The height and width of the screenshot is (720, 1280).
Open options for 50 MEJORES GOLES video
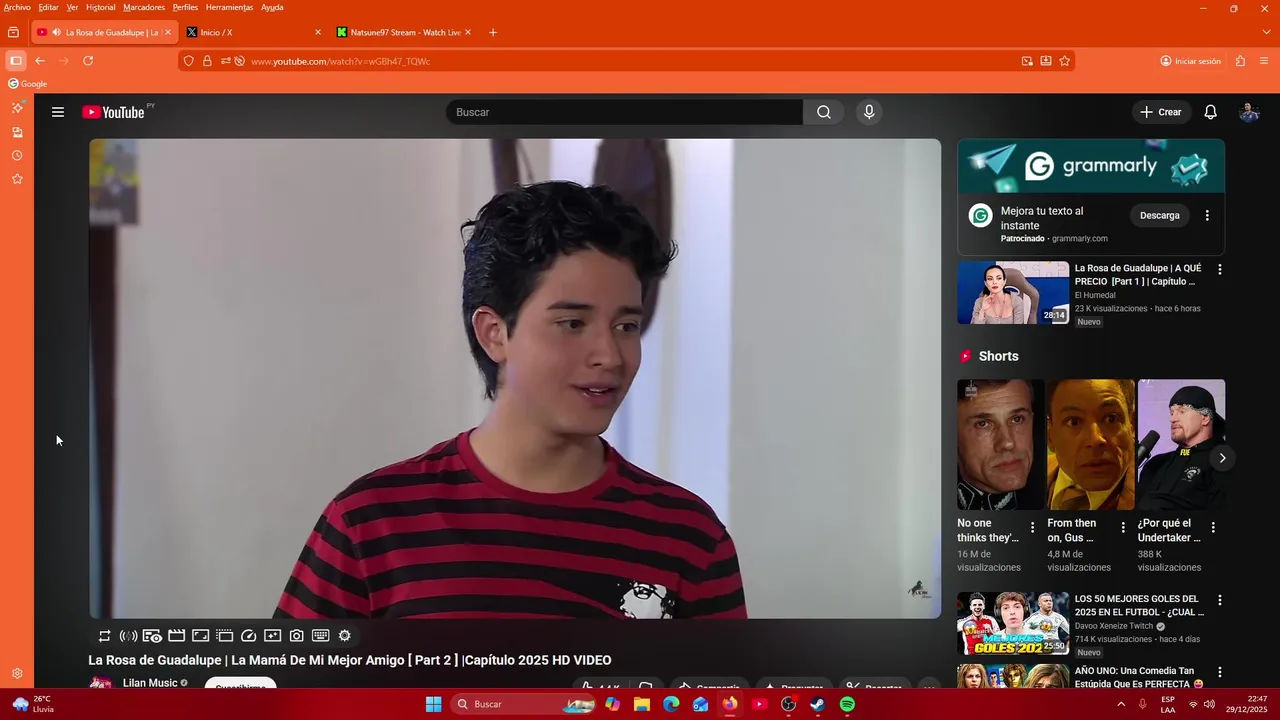tap(1219, 600)
